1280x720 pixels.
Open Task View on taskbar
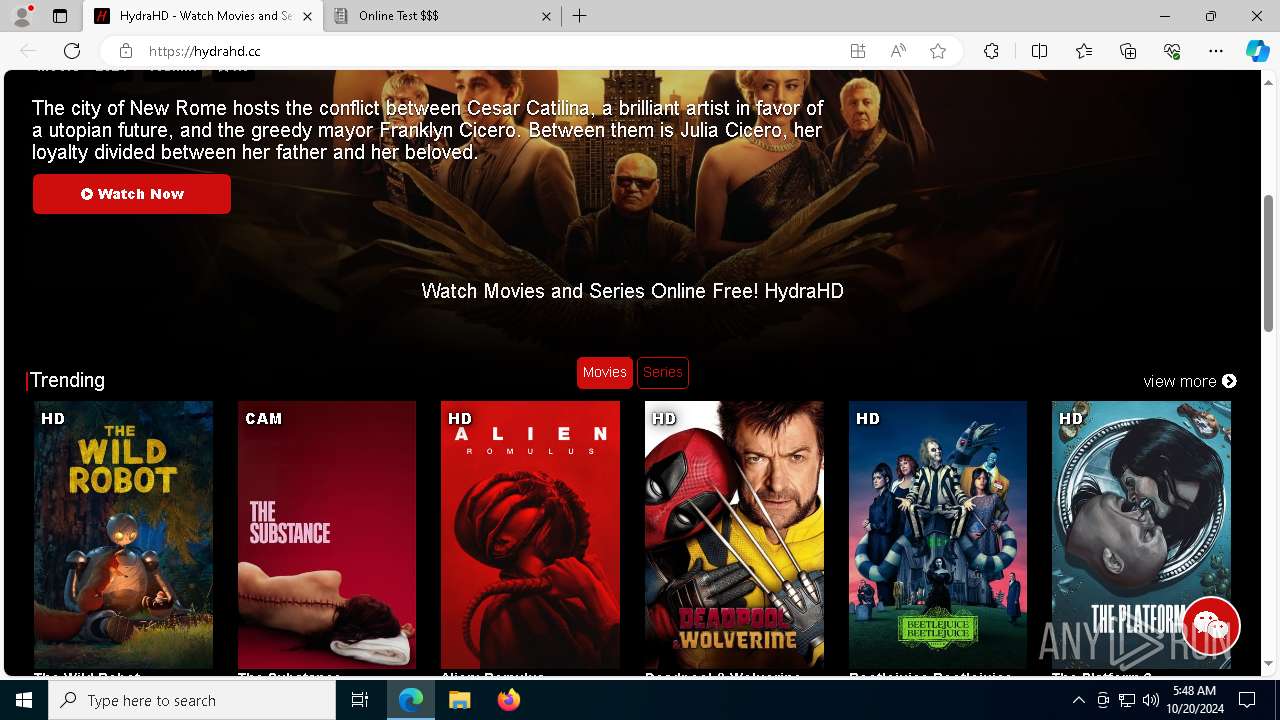[360, 700]
